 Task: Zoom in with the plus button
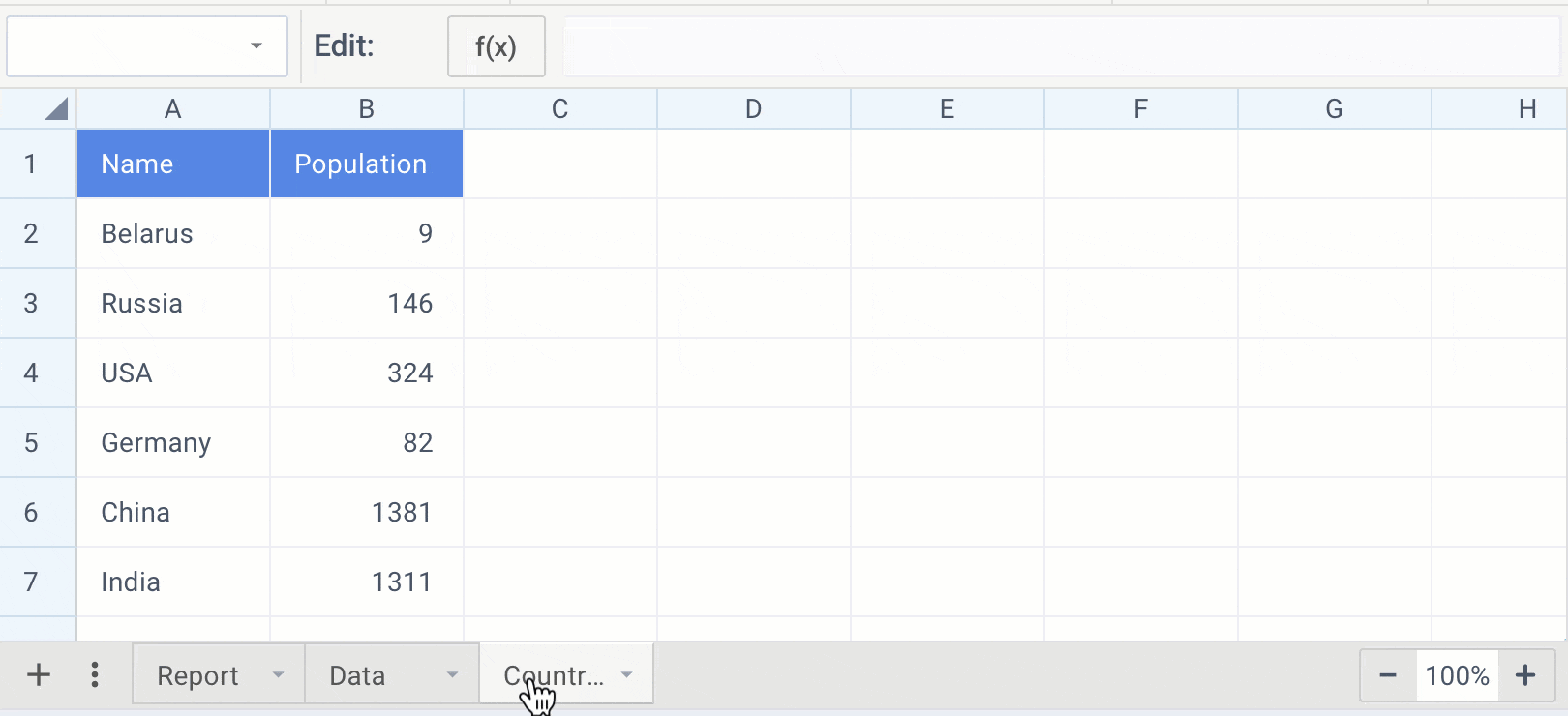[1525, 675]
